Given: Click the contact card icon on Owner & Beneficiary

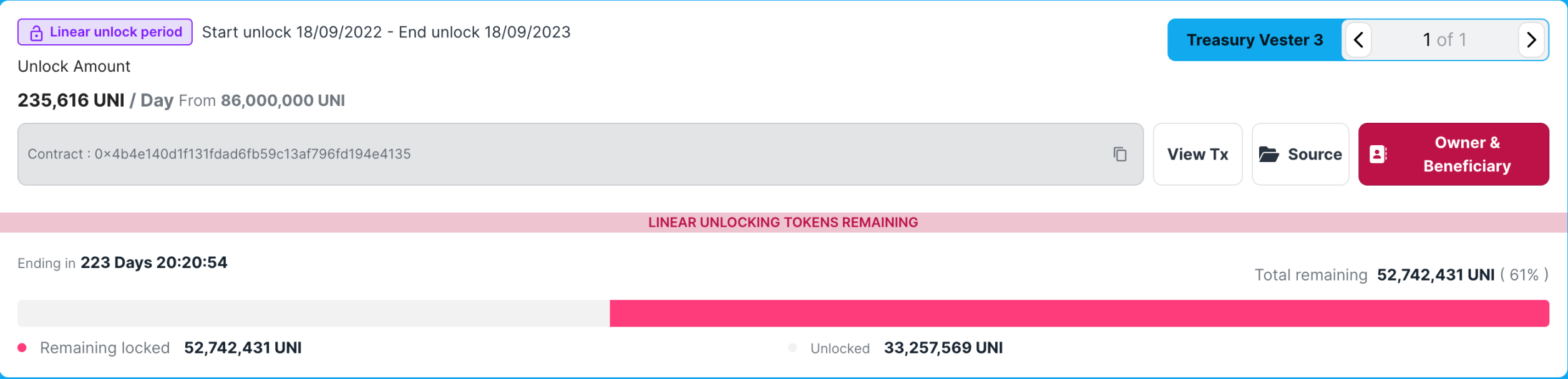Looking at the screenshot, I should pyautogui.click(x=1378, y=154).
